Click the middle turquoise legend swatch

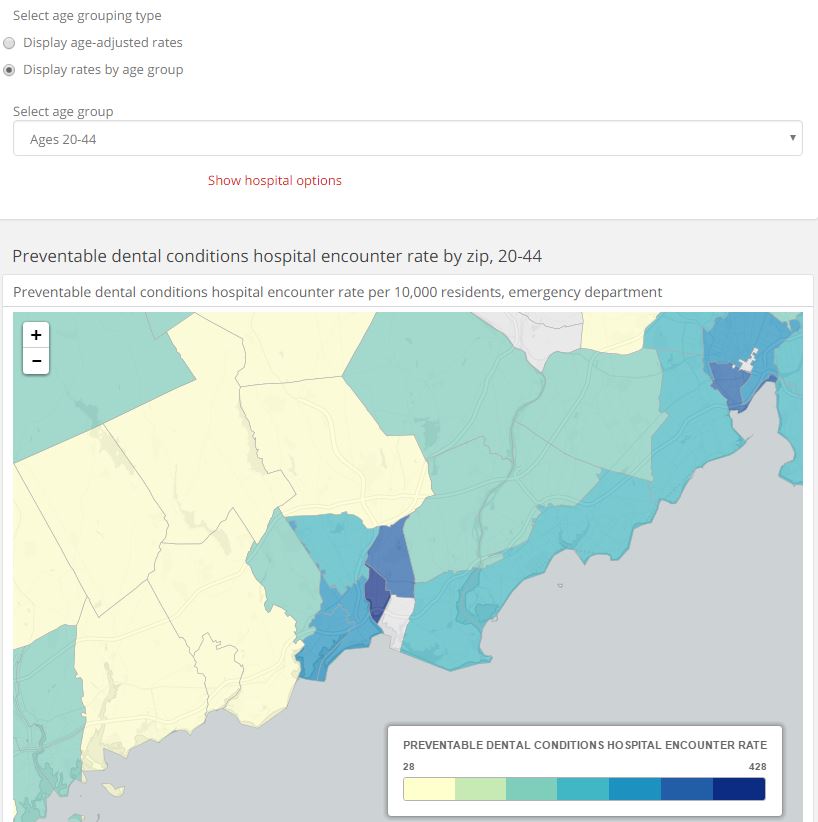coord(583,789)
